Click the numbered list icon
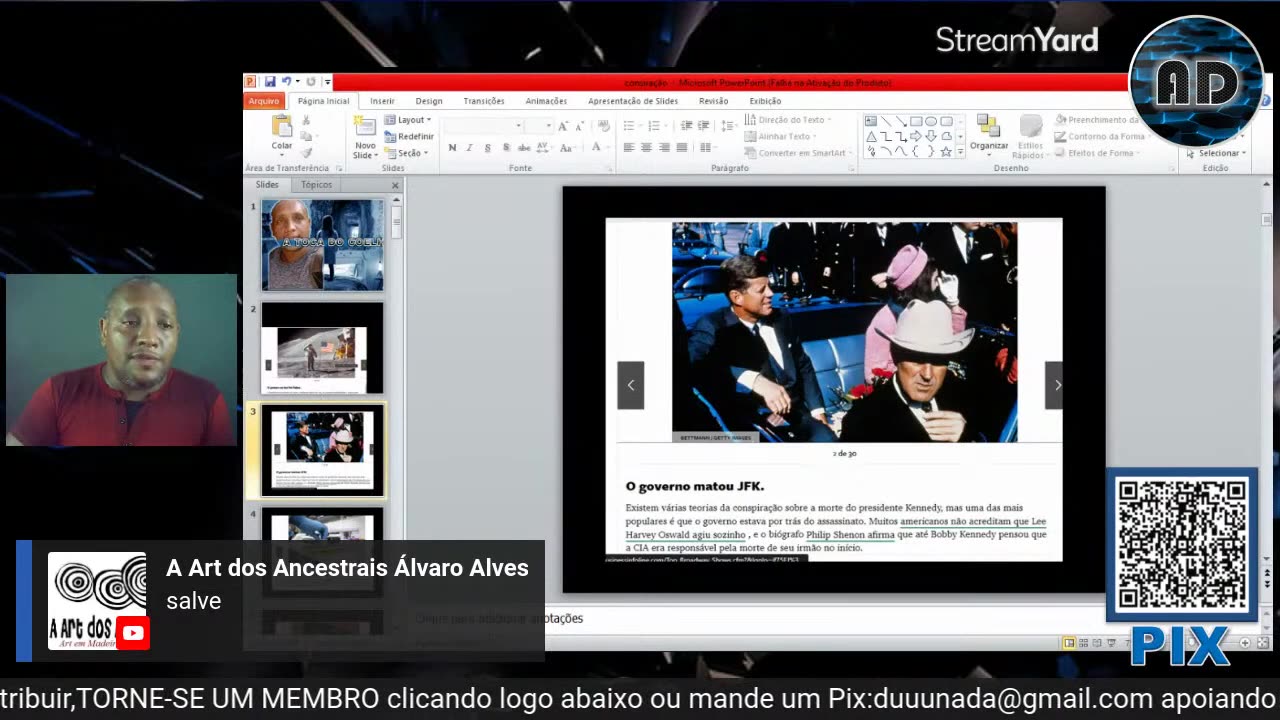 click(655, 126)
